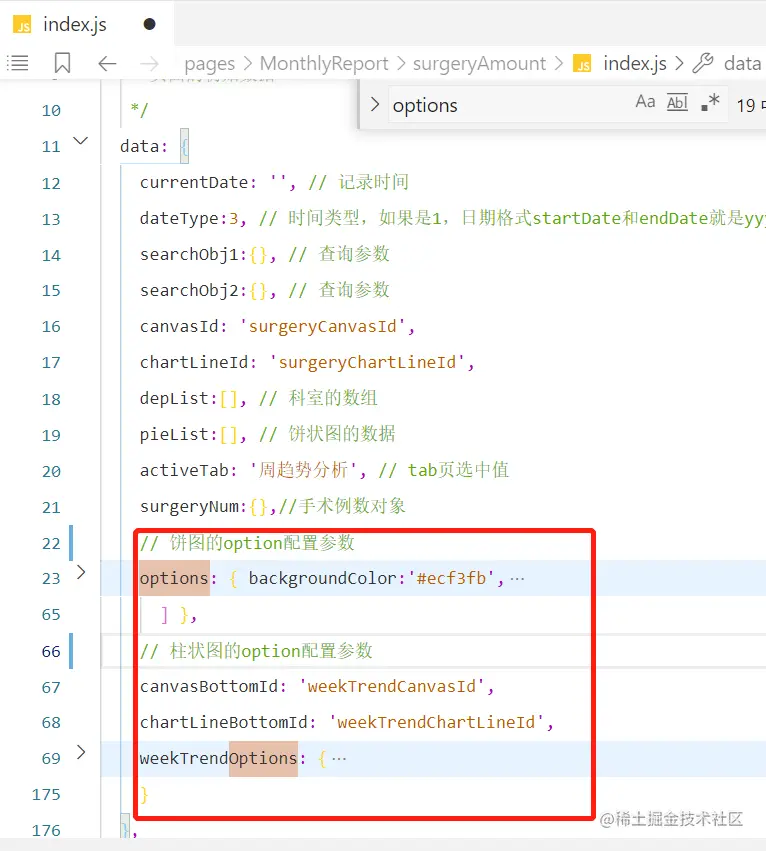The height and width of the screenshot is (851, 766).
Task: Click line number 12 in the gutter
Action: tap(51, 183)
